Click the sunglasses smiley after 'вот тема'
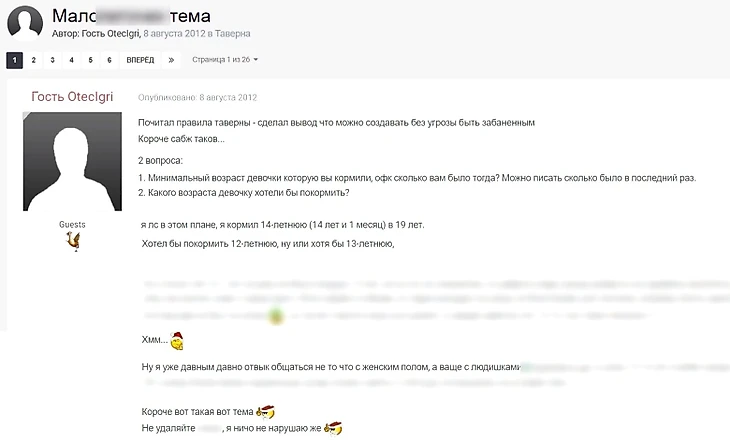The height and width of the screenshot is (440, 730). pyautogui.click(x=265, y=412)
